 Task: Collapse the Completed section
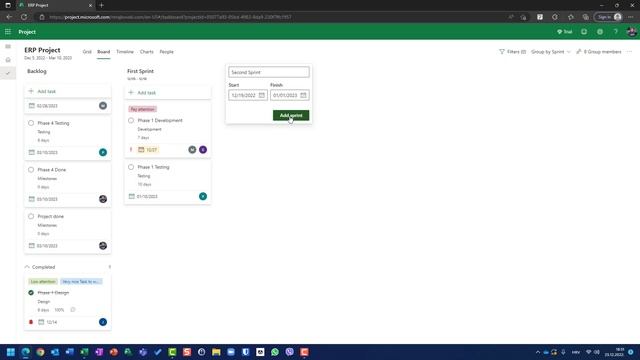[27, 267]
